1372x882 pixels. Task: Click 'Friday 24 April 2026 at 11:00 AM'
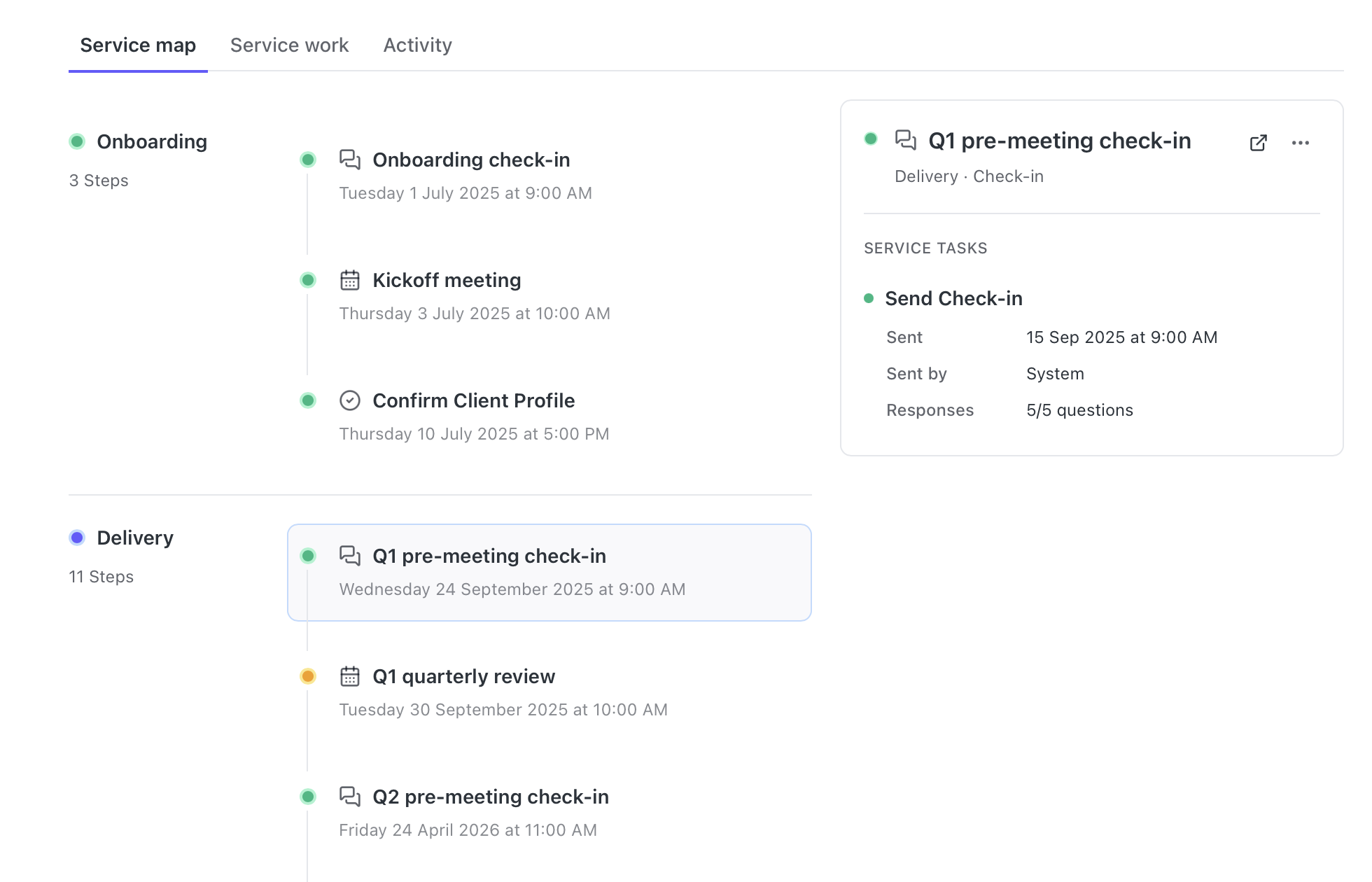pyautogui.click(x=468, y=830)
